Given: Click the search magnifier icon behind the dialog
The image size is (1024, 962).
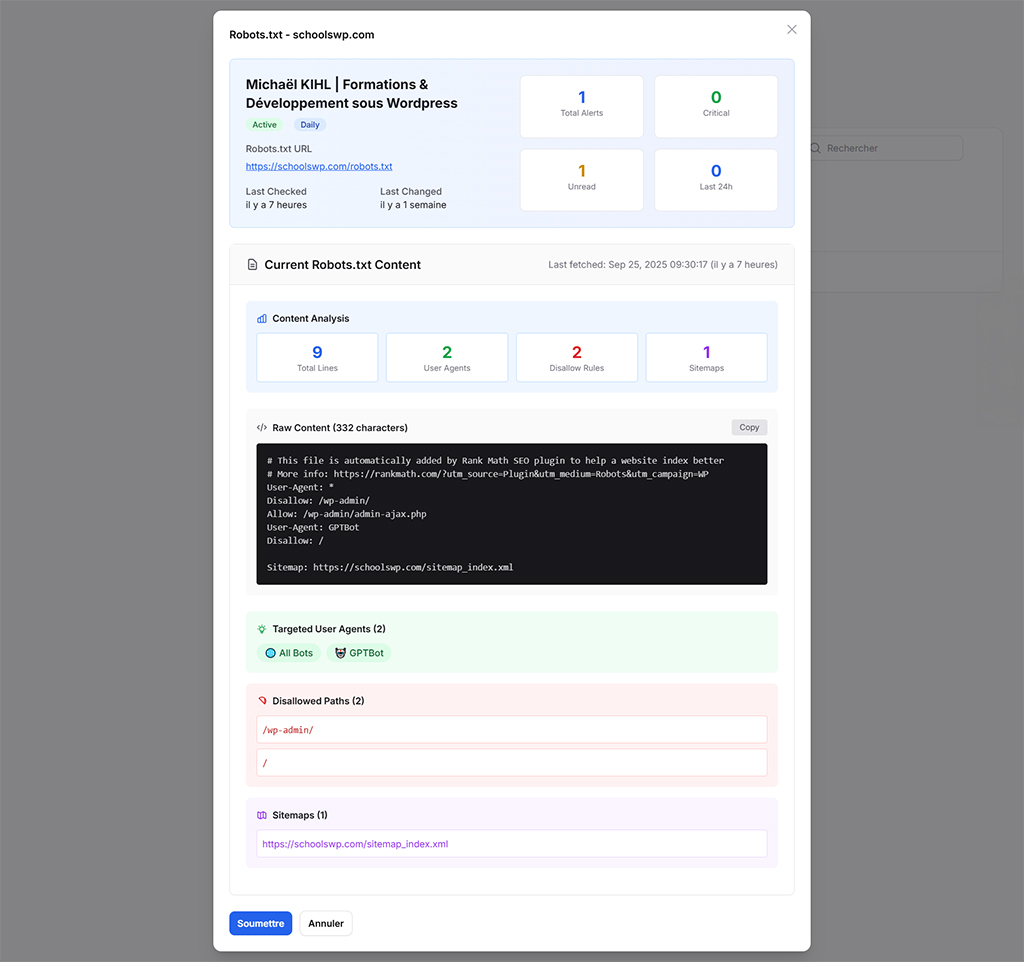Looking at the screenshot, I should point(816,148).
